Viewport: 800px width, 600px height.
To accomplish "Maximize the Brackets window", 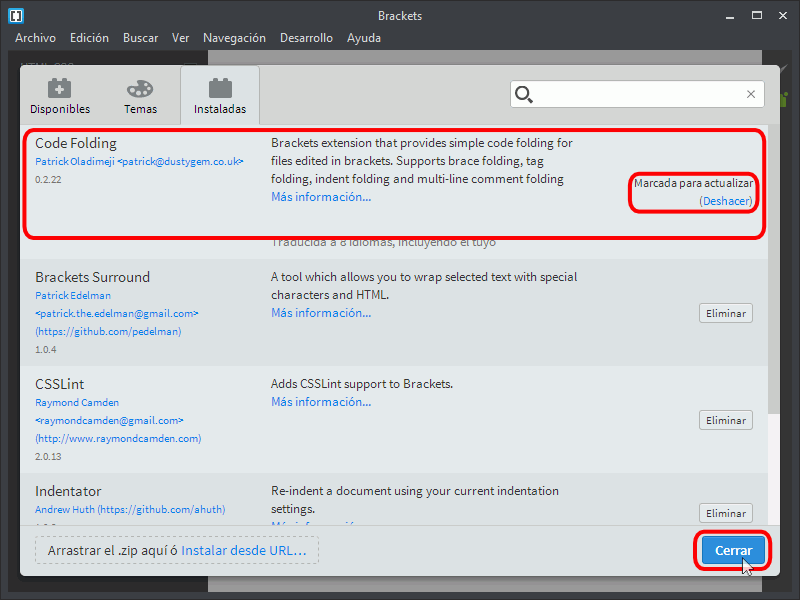I will [757, 16].
